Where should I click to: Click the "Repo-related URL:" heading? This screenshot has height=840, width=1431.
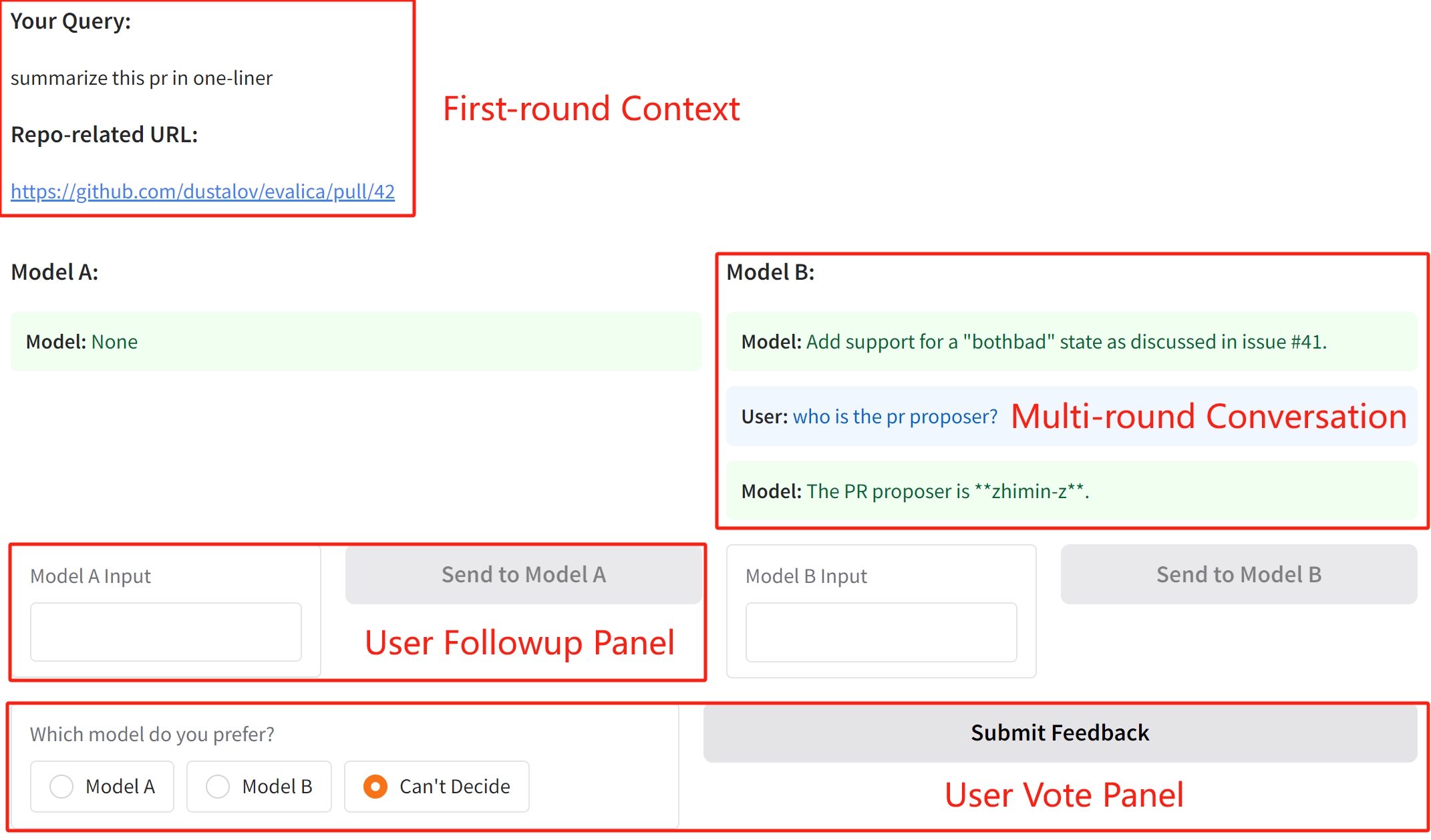coord(104,135)
